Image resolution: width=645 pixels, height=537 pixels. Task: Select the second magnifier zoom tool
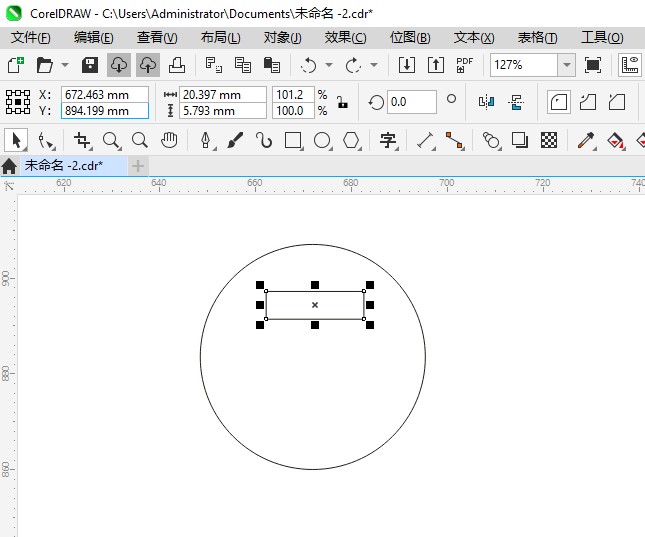(140, 140)
